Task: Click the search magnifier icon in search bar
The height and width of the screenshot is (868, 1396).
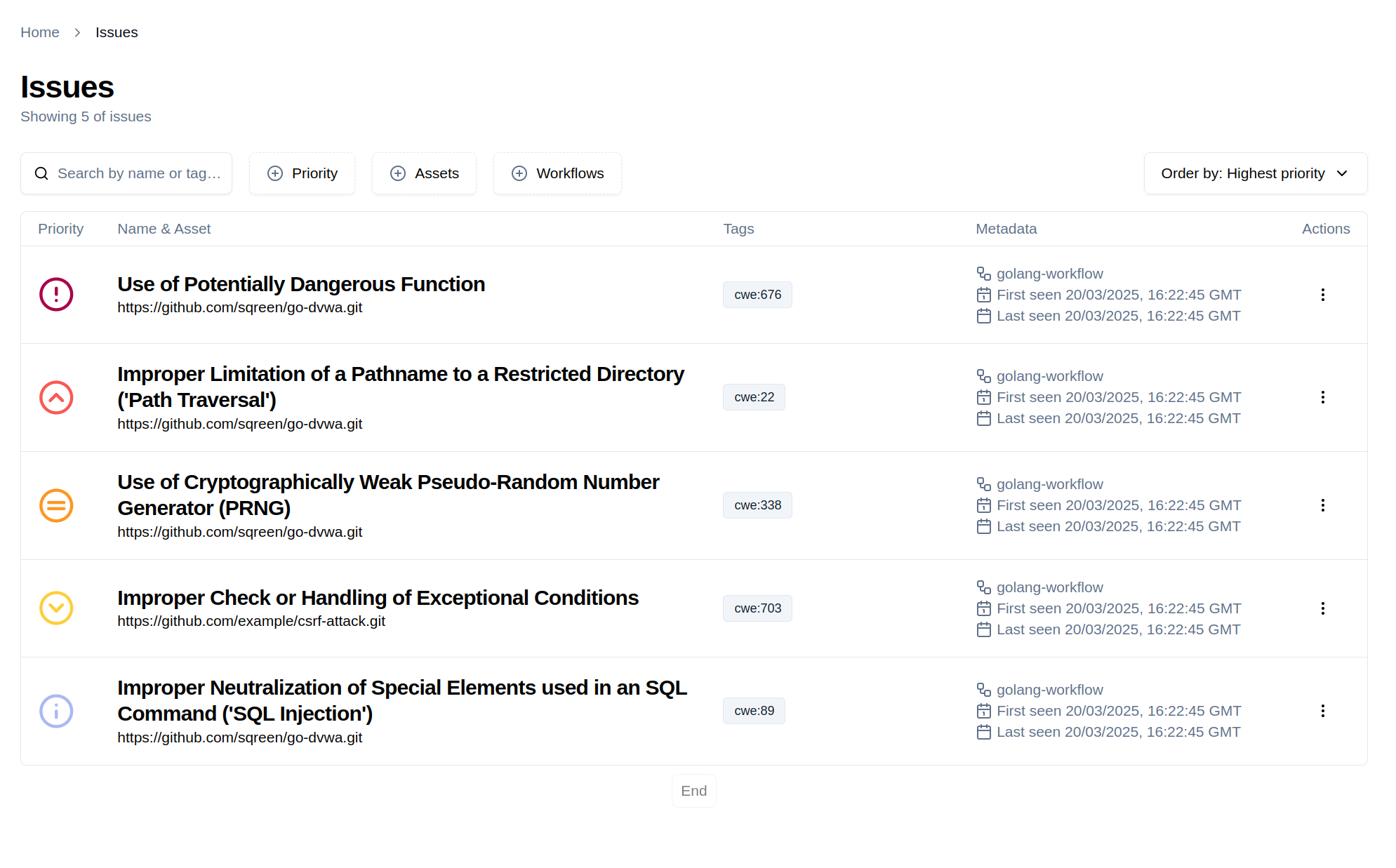Action: coord(41,173)
